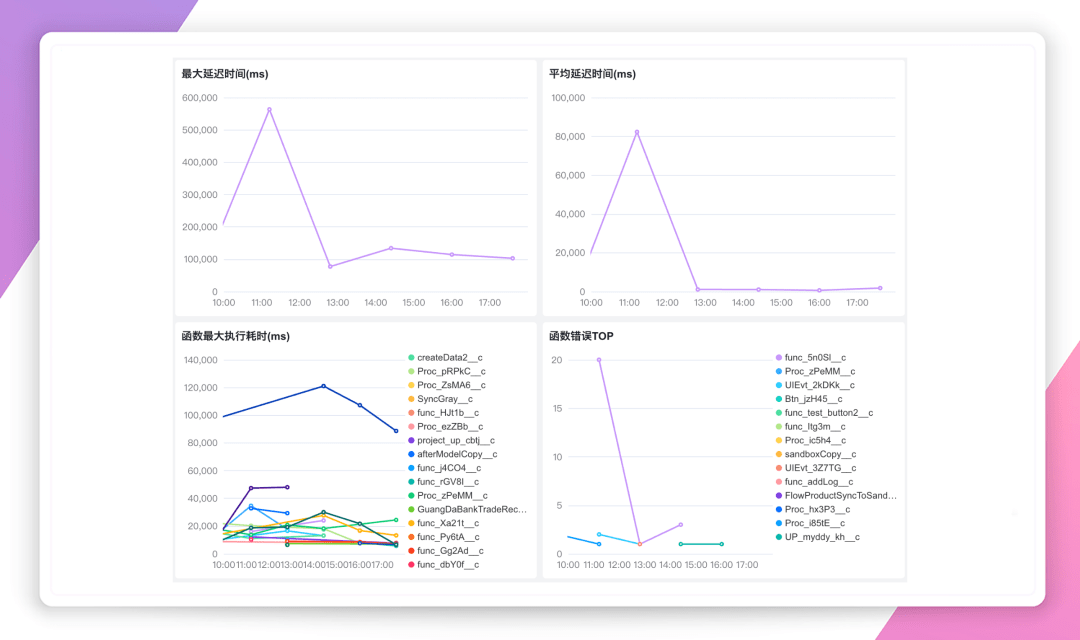The image size is (1080, 640).
Task: Click the afterModelCopy__c legend label
Action: click(x=456, y=454)
